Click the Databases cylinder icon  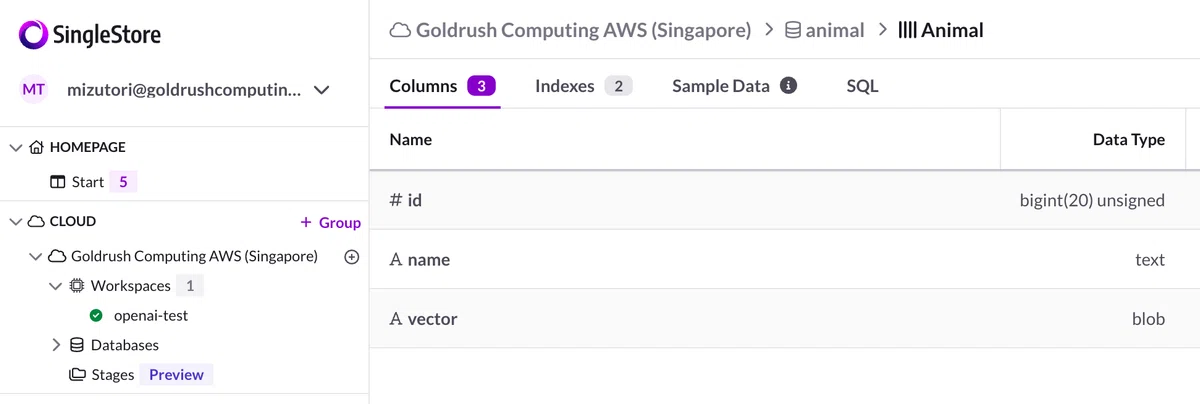[76, 345]
